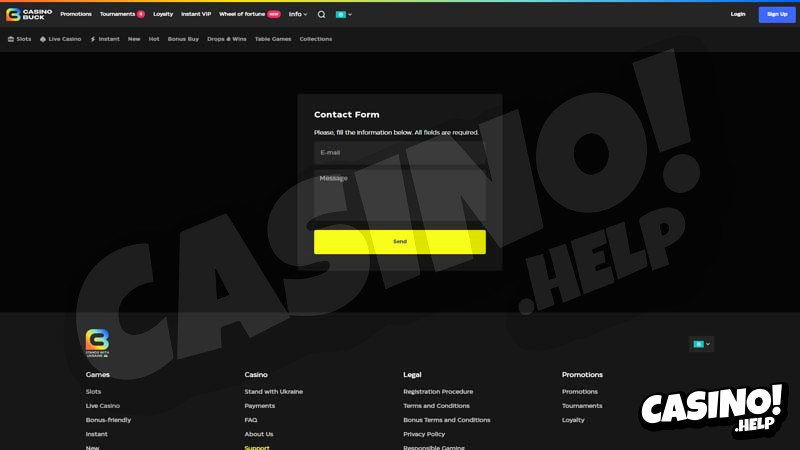The height and width of the screenshot is (450, 800).
Task: Open footer Tournaments link
Action: click(x=582, y=406)
